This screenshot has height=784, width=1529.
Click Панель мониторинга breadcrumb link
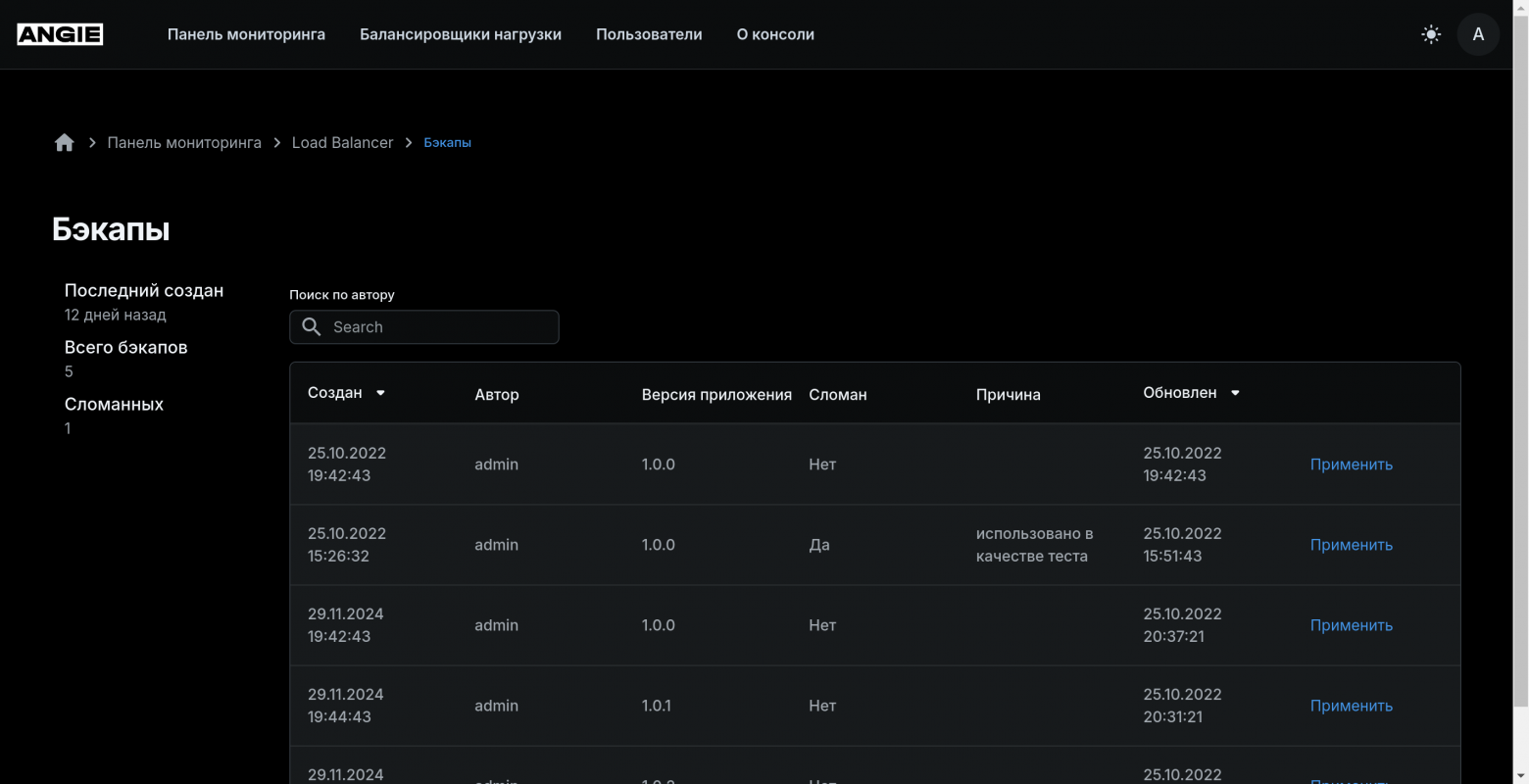pos(184,143)
